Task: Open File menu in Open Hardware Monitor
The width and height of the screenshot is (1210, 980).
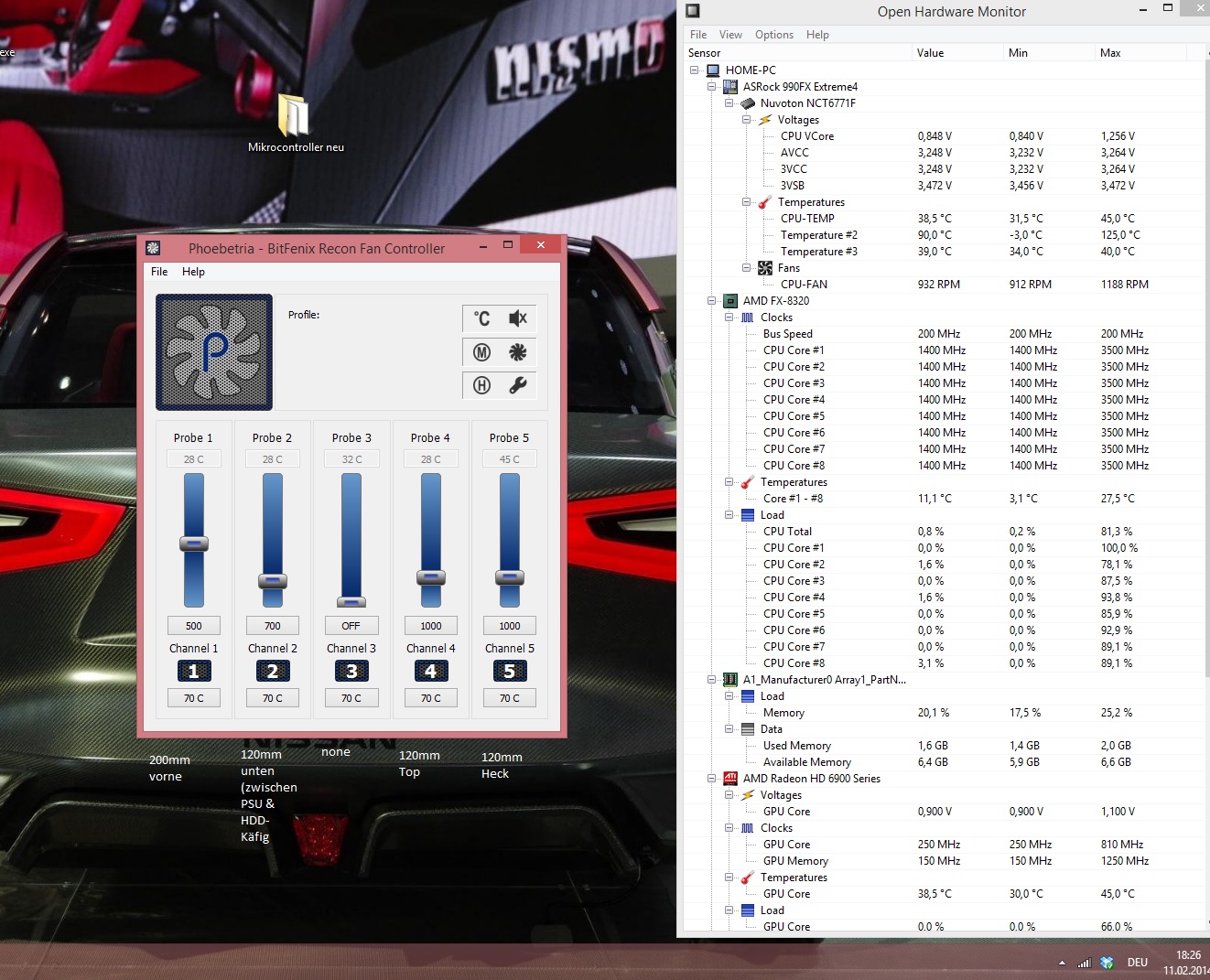Action: coord(698,35)
